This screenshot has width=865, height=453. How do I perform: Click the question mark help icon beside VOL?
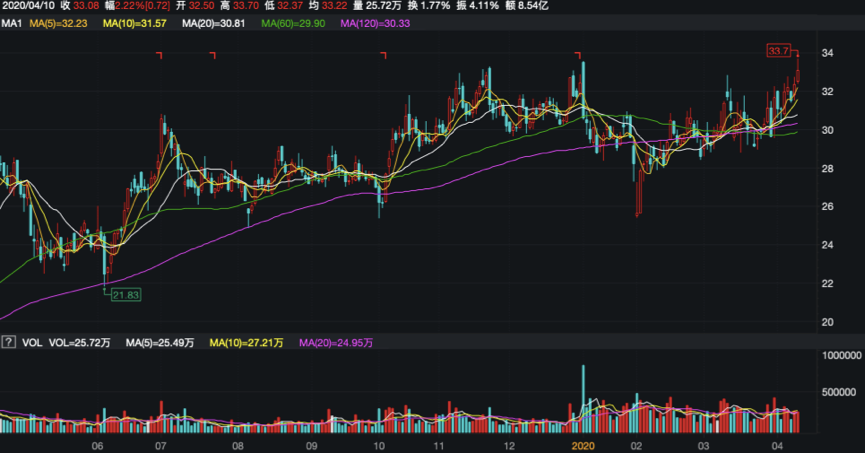point(8,343)
